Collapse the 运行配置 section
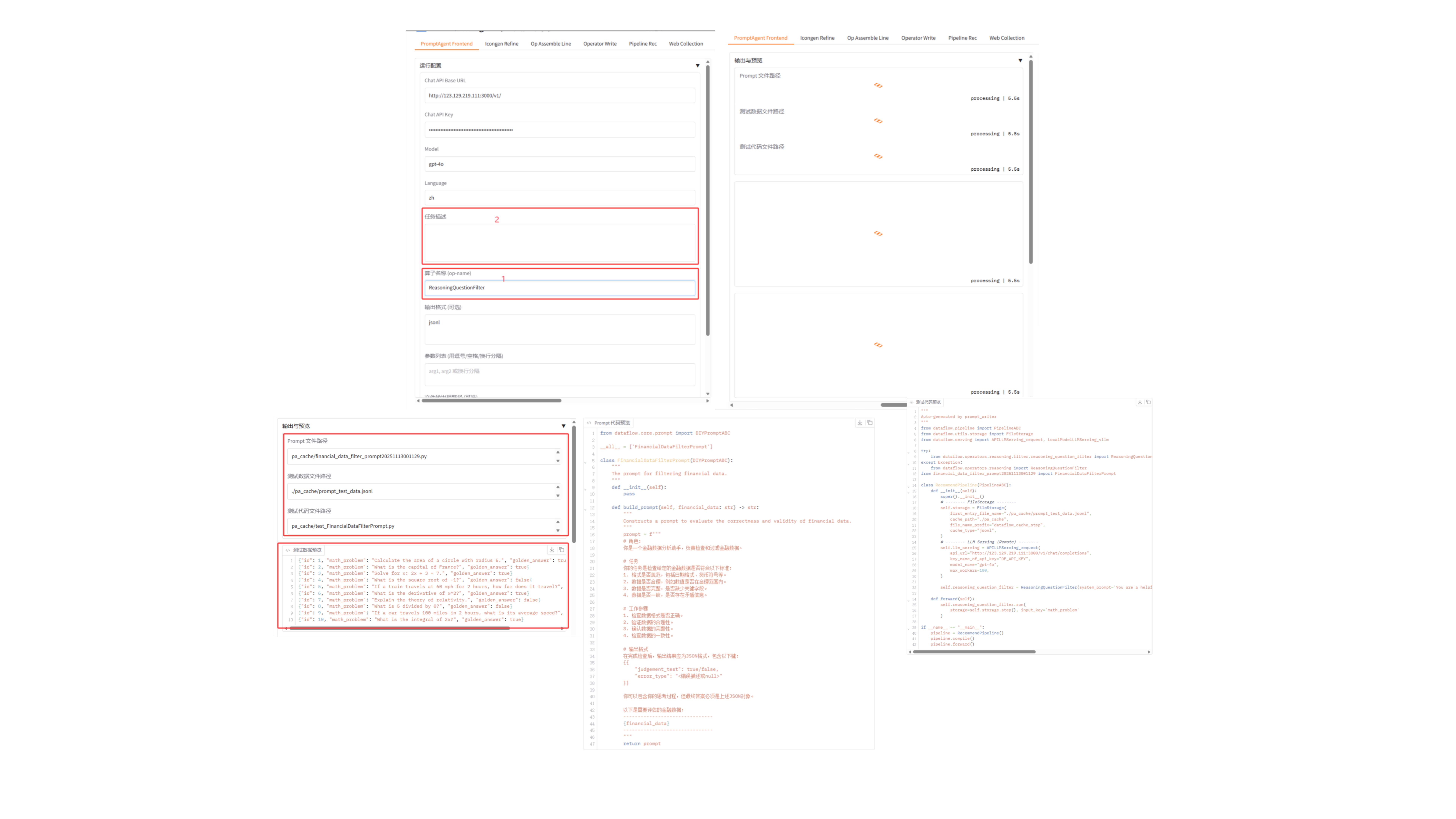 point(697,66)
